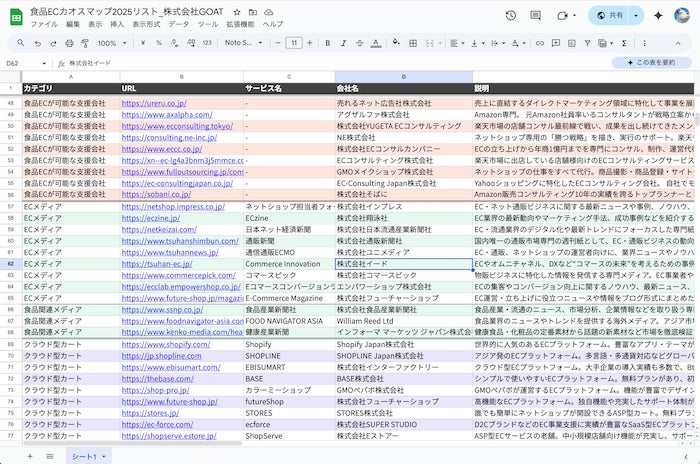Click the undo arrow in toolbar
Image resolution: width=700 pixels, height=464 pixels.
(38, 43)
